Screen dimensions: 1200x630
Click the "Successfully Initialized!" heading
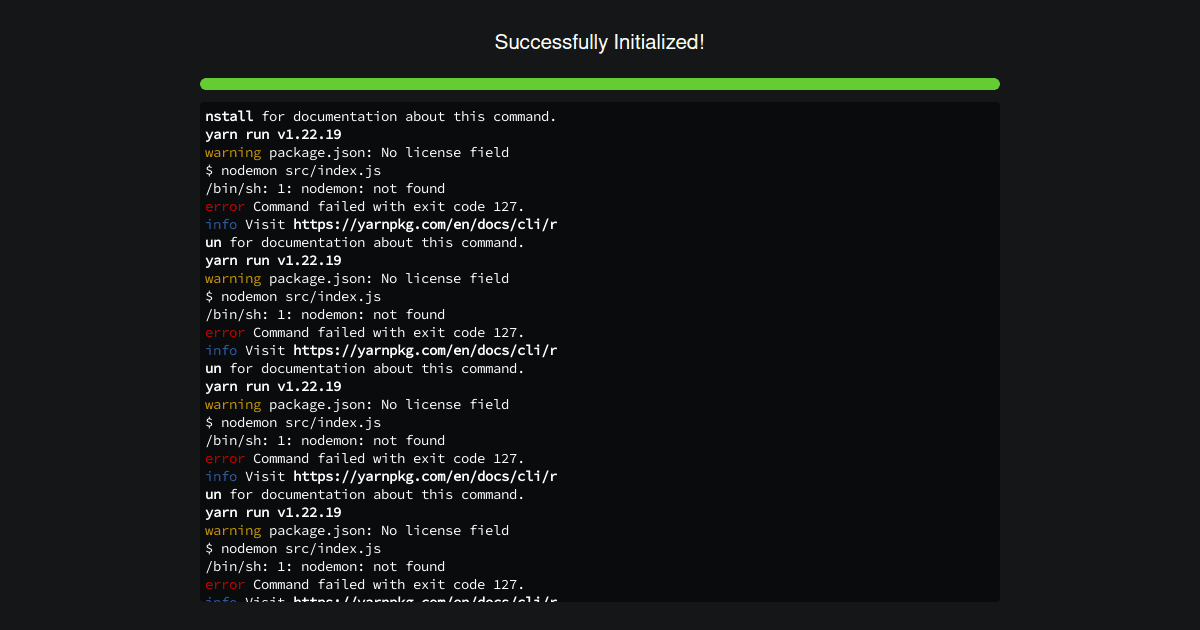click(x=599, y=42)
